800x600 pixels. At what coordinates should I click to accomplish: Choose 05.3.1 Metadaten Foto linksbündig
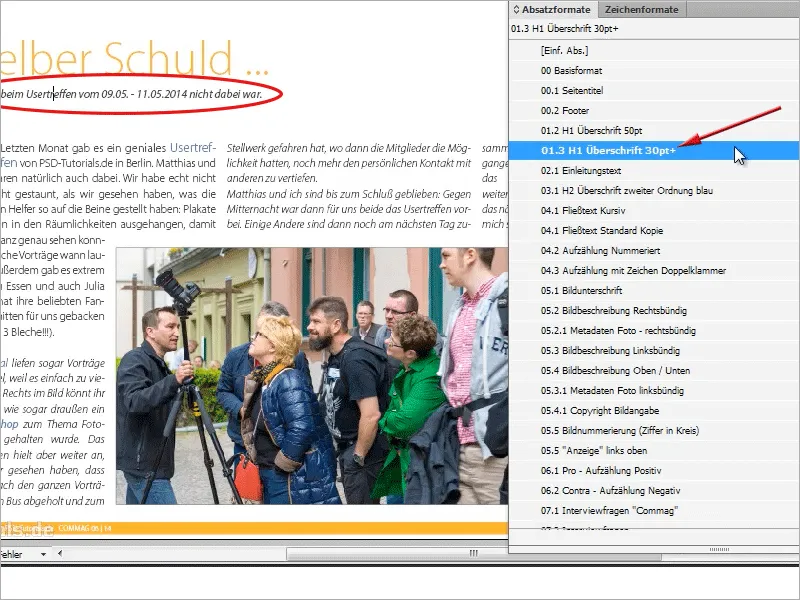click(x=654, y=390)
